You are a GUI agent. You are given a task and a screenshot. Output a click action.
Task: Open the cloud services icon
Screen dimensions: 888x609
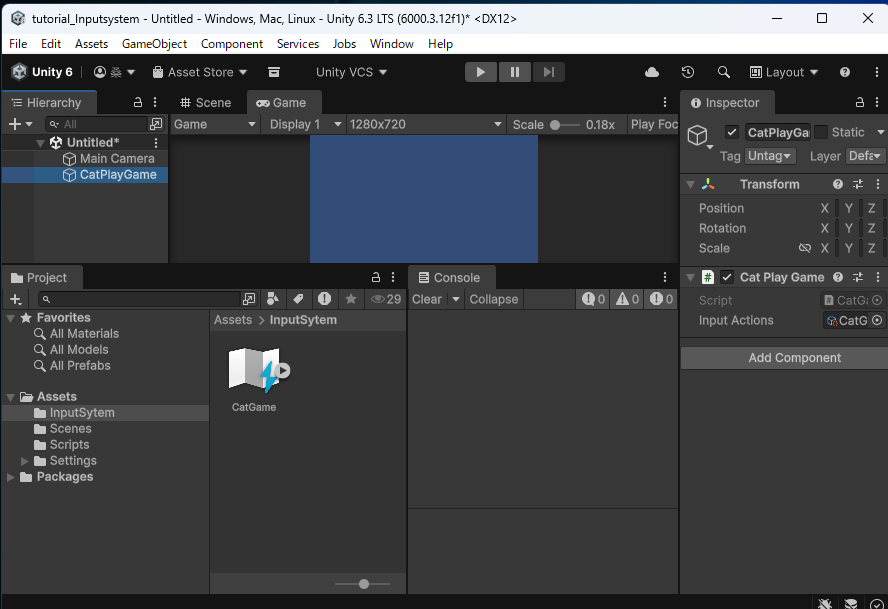(652, 72)
